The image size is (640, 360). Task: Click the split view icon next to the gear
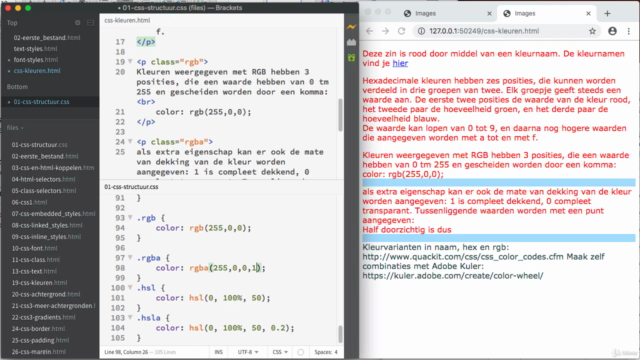(x=91, y=23)
